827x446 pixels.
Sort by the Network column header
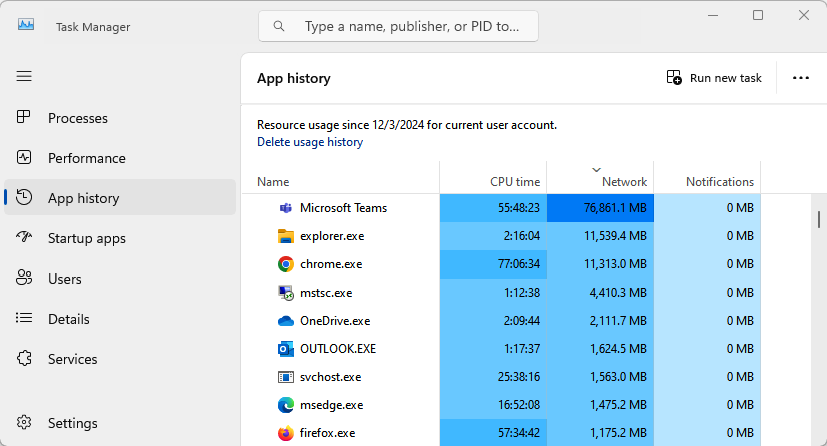pyautogui.click(x=600, y=178)
